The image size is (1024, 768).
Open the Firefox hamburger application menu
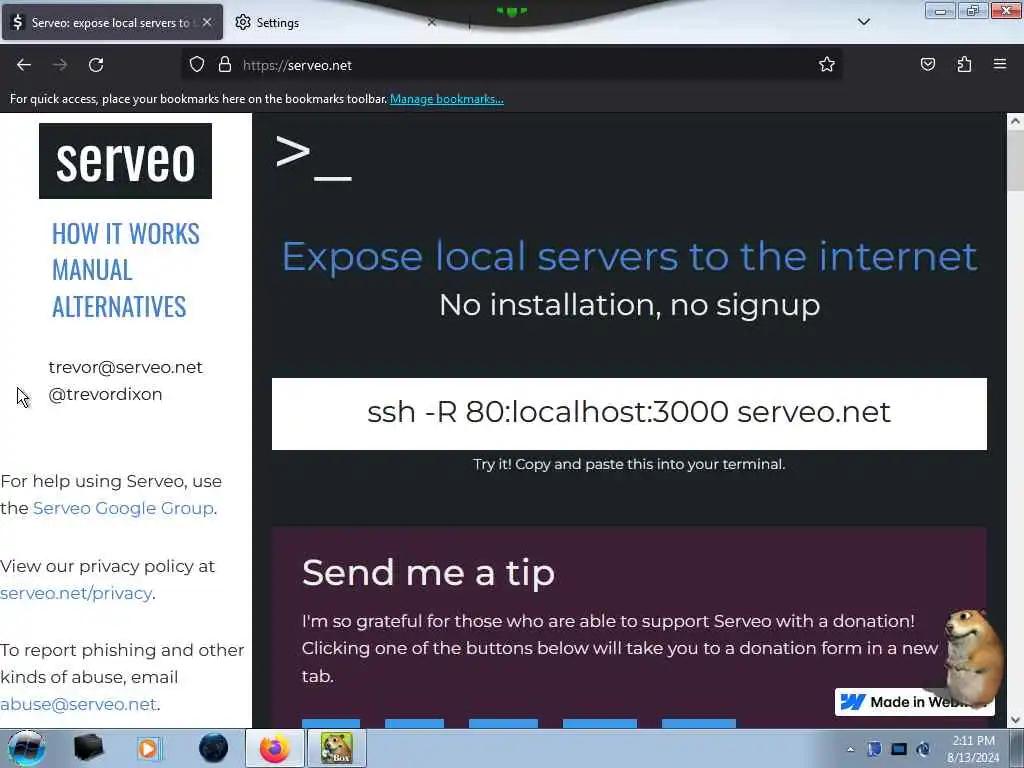[1000, 64]
